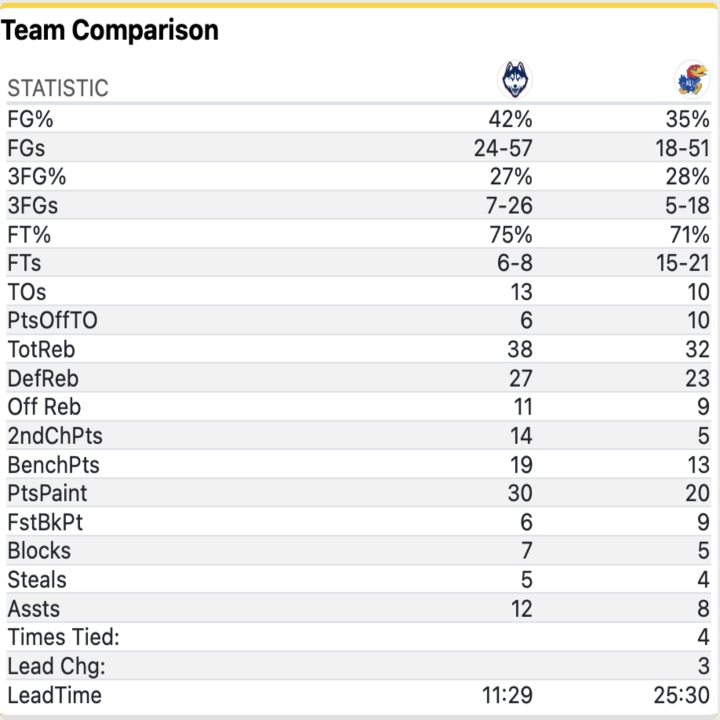The width and height of the screenshot is (720, 720).
Task: Select the 24-57 field goals value
Action: coord(503,148)
